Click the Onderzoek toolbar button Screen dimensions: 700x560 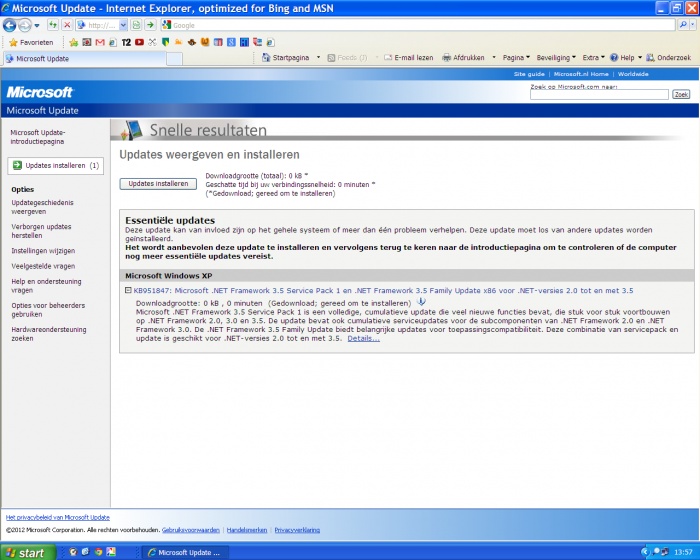(668, 58)
